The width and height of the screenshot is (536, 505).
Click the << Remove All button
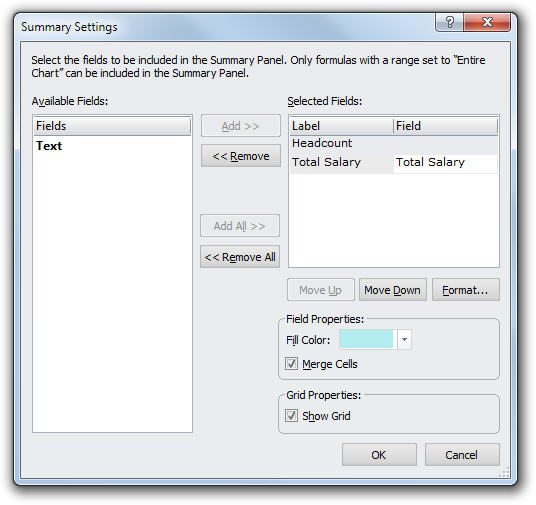click(x=240, y=256)
